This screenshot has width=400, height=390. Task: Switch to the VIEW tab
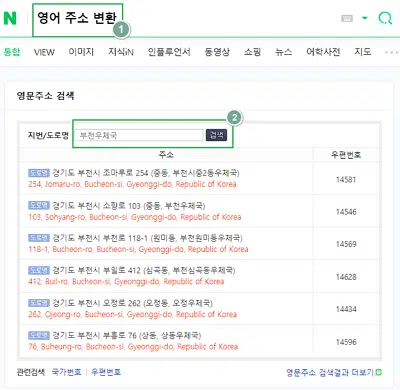44,52
